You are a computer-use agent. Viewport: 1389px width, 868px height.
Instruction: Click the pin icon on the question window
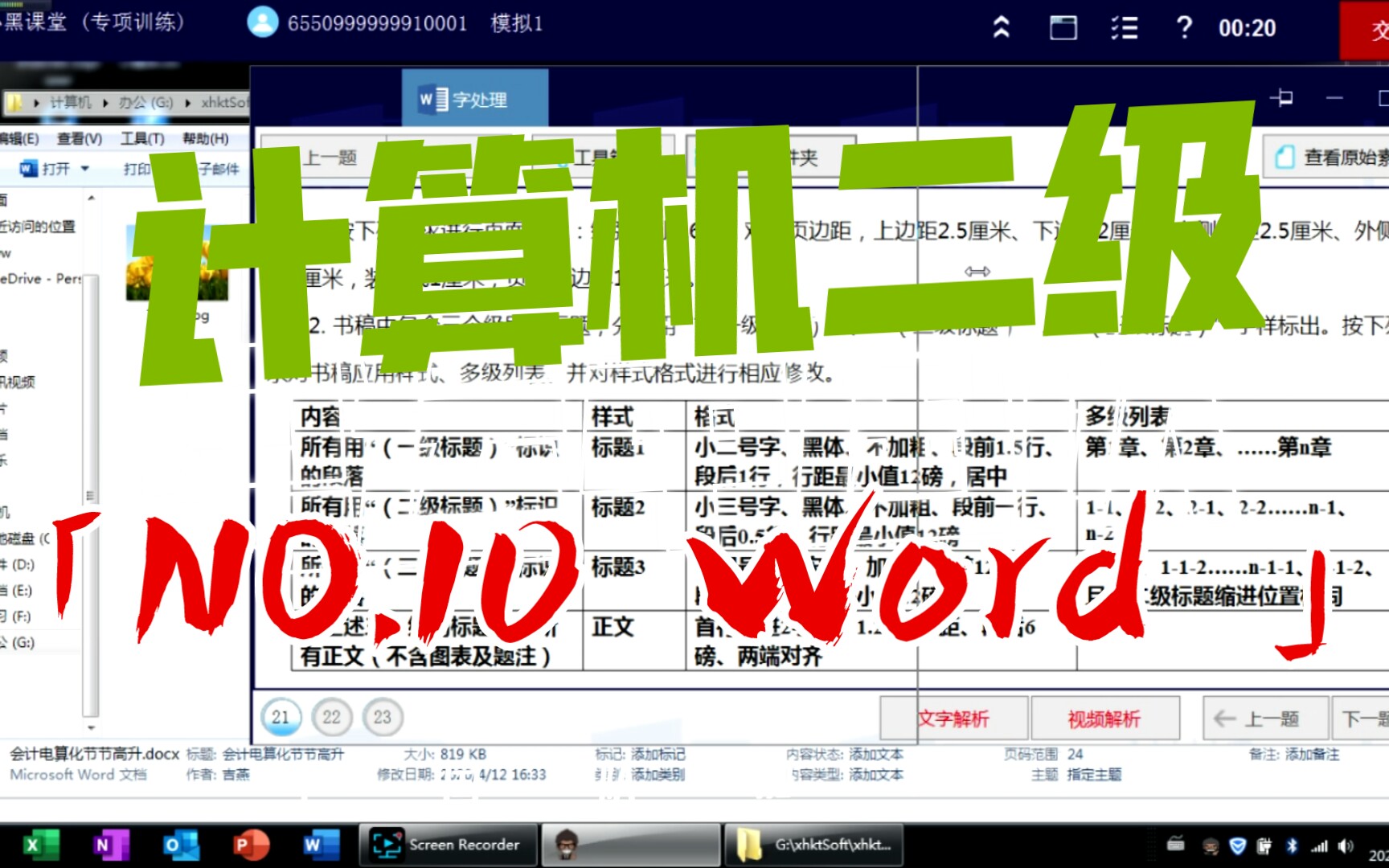(1281, 98)
